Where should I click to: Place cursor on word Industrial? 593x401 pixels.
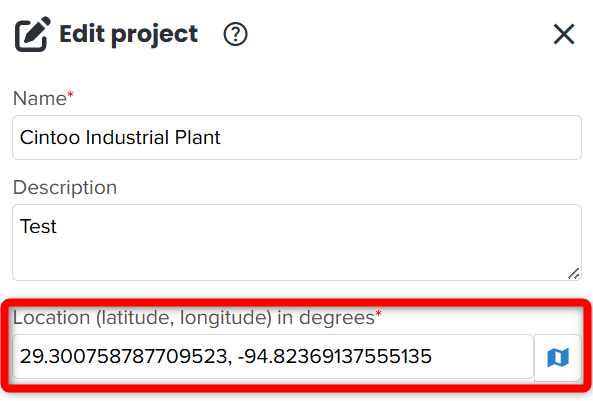pyautogui.click(x=127, y=137)
